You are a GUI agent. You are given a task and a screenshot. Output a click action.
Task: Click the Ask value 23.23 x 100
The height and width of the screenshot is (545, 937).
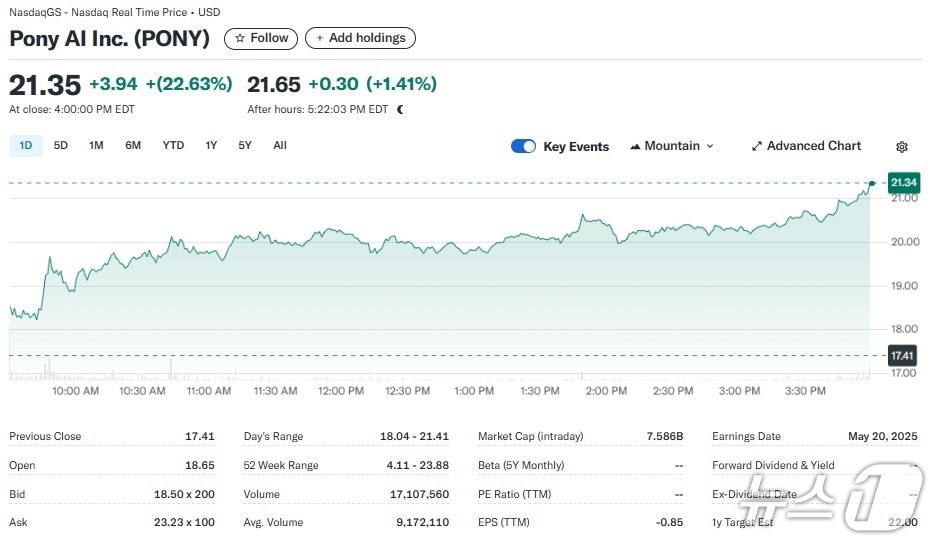tap(184, 523)
